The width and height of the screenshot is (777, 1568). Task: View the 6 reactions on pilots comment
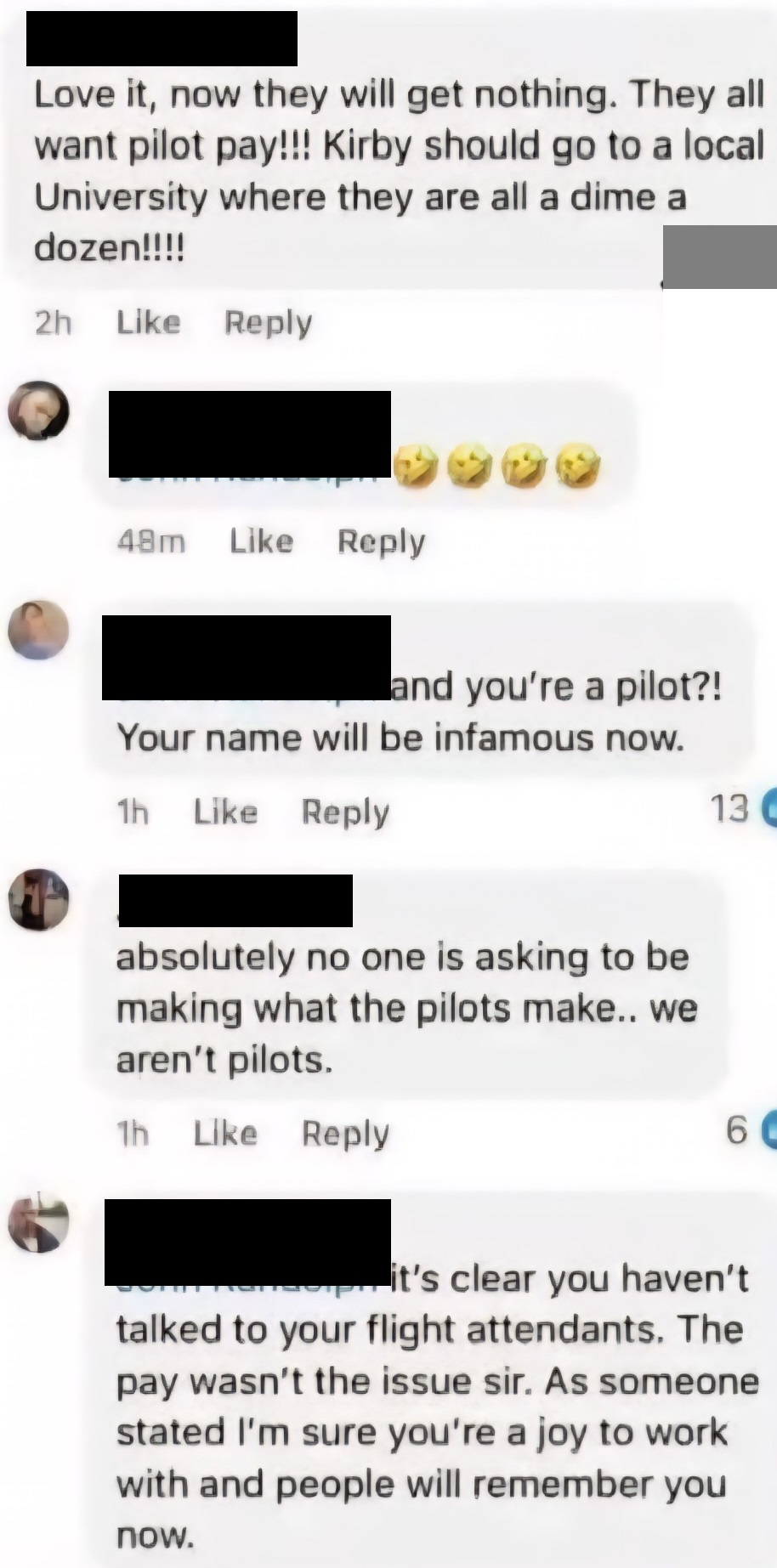[750, 1129]
